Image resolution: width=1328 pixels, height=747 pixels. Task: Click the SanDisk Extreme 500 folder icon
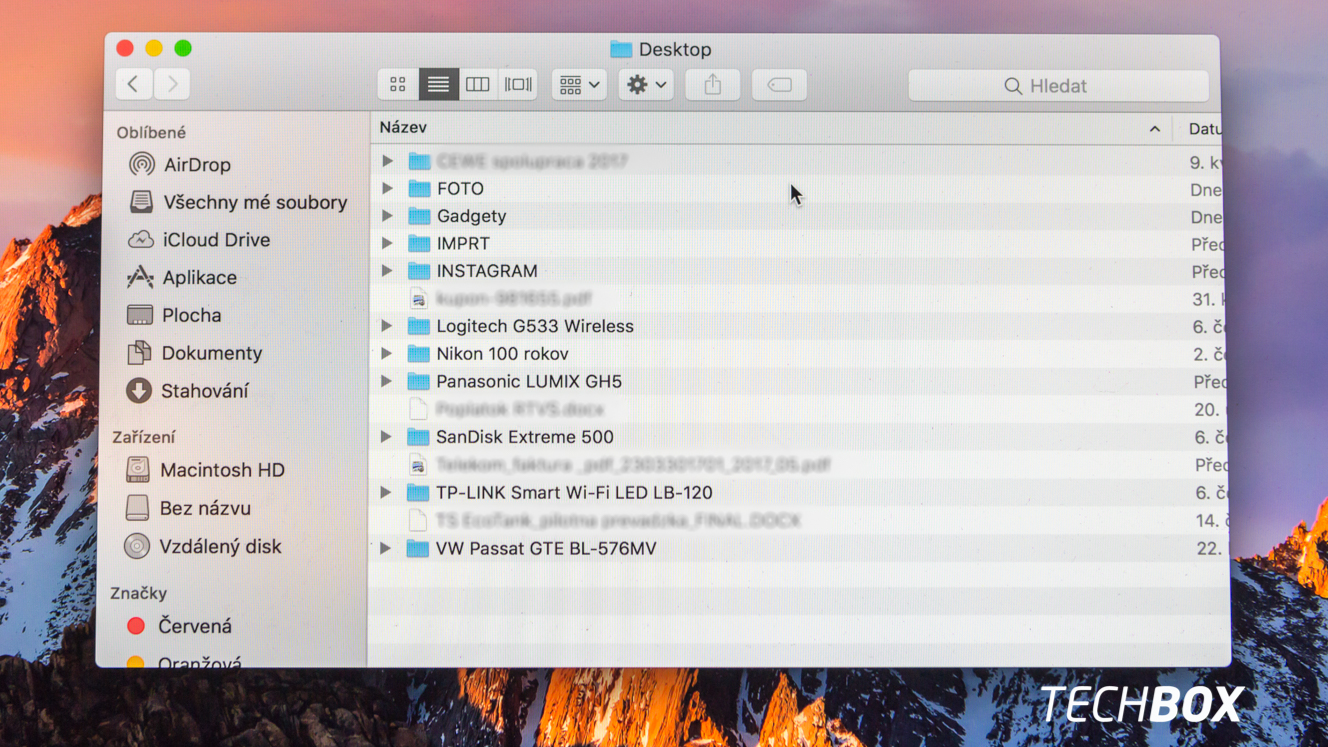click(x=418, y=437)
